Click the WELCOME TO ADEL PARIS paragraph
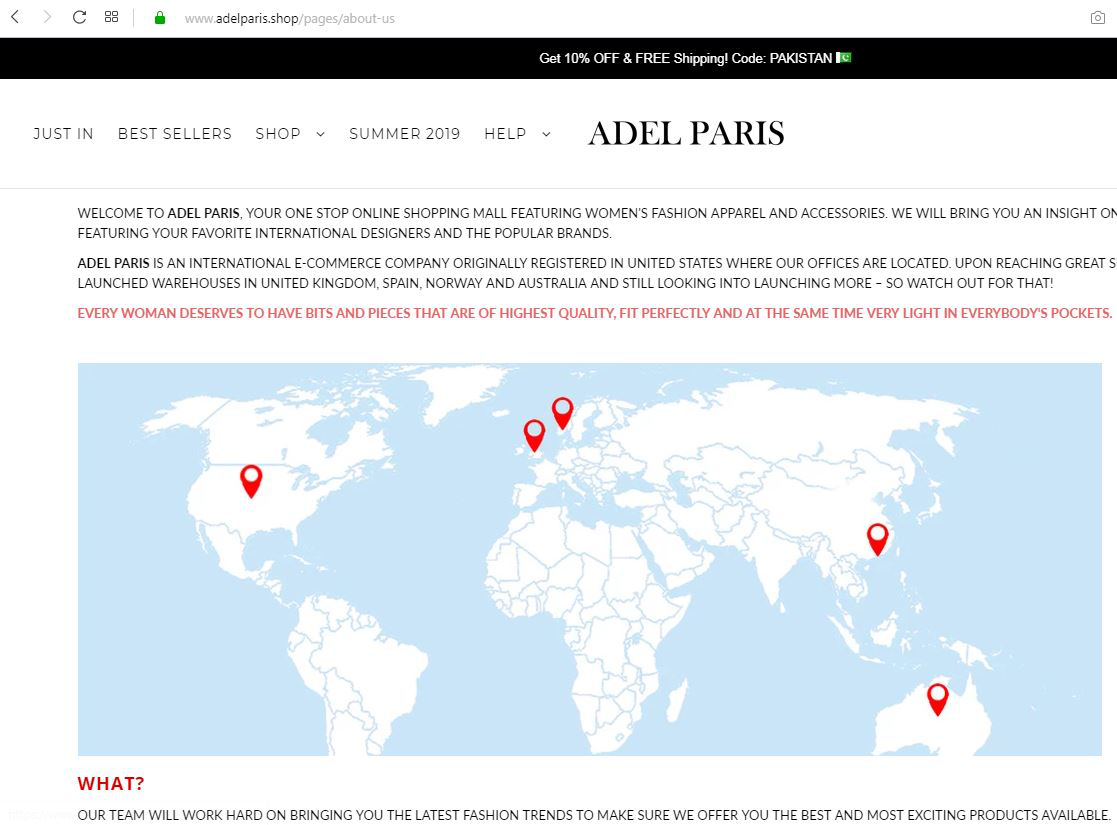The width and height of the screenshot is (1117, 825). (x=597, y=223)
